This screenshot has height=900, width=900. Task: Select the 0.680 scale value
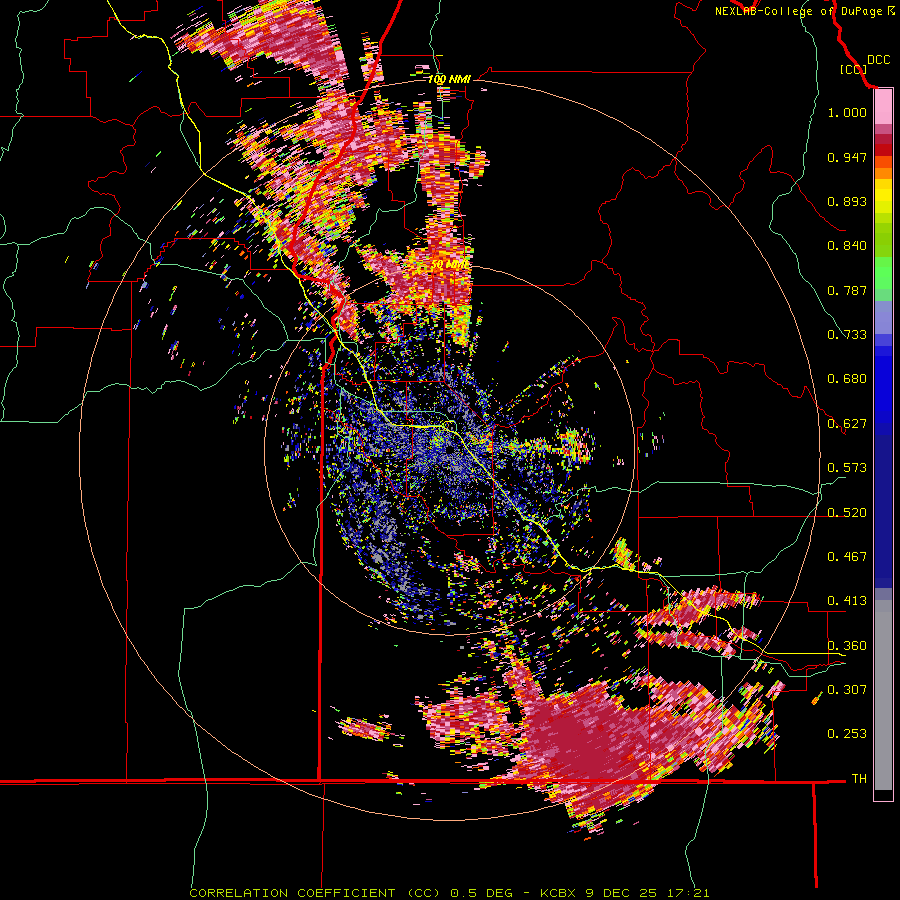[x=847, y=379]
